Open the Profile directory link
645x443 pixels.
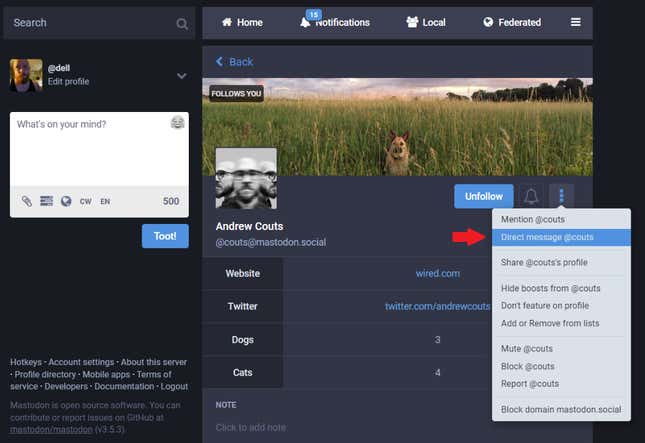[x=45, y=375]
